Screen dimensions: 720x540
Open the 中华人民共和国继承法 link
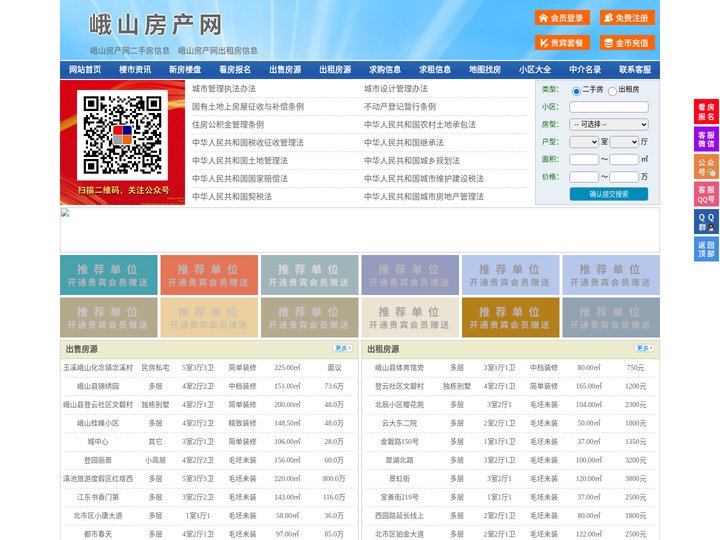click(x=404, y=142)
